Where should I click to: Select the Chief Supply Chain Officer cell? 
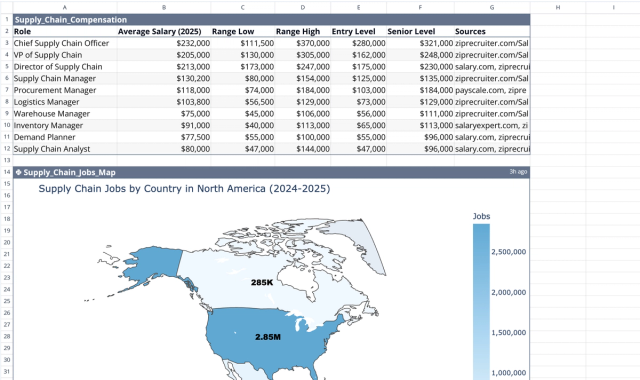point(65,43)
